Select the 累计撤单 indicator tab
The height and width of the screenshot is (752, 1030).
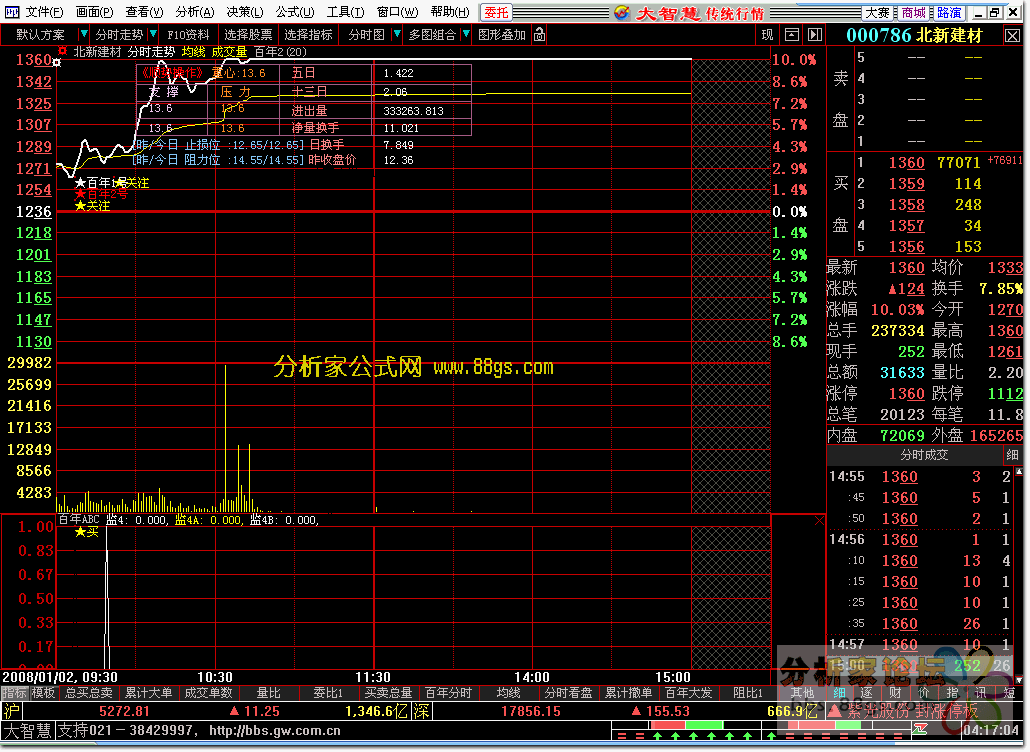(629, 693)
